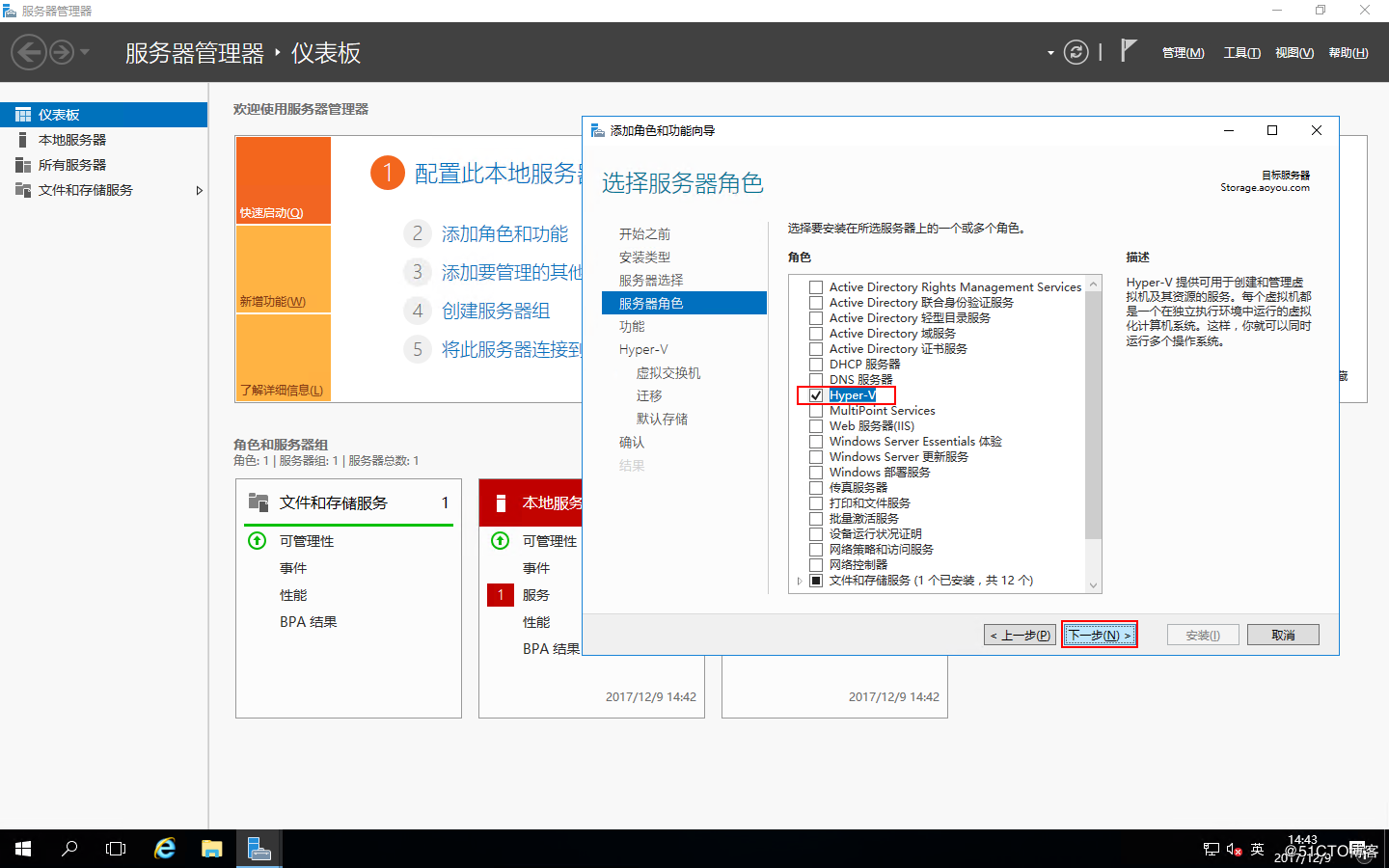Open the navigation history dropdown arrow
Image resolution: width=1389 pixels, height=868 pixels.
pos(85,52)
